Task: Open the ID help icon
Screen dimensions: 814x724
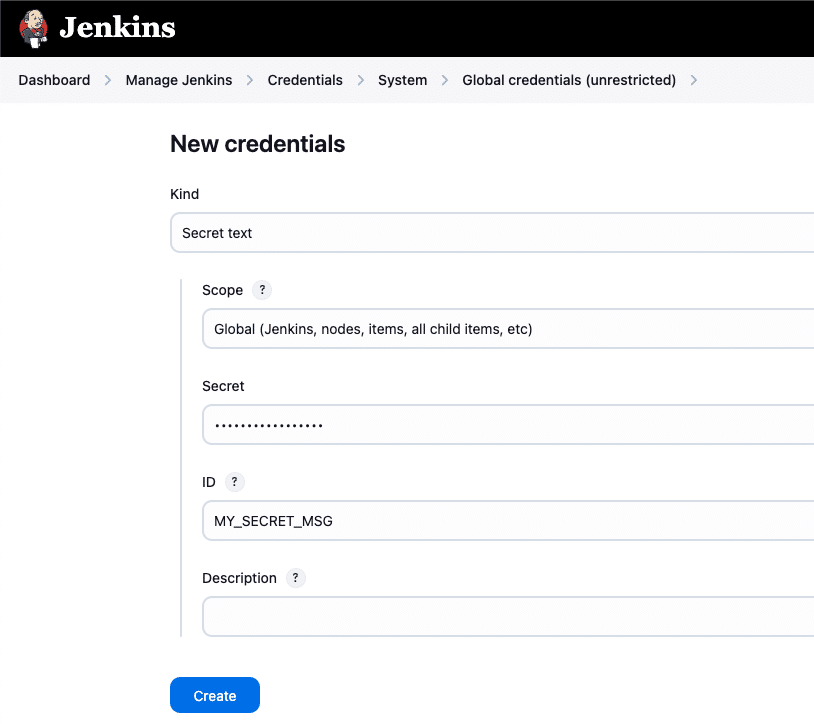Action: 235,482
